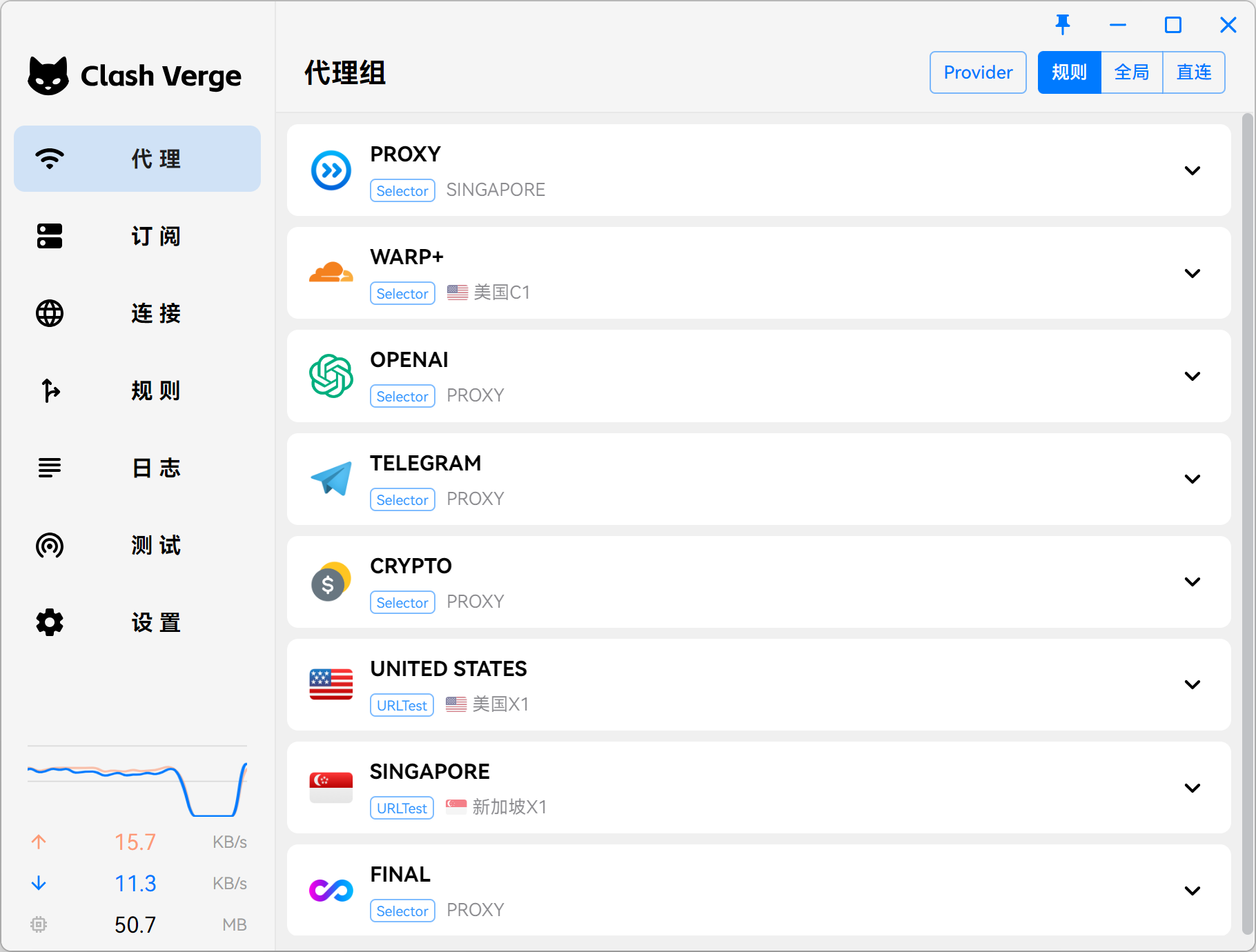Switch proxy mode to 全局 (Global)
The image size is (1256, 952).
click(x=1132, y=72)
